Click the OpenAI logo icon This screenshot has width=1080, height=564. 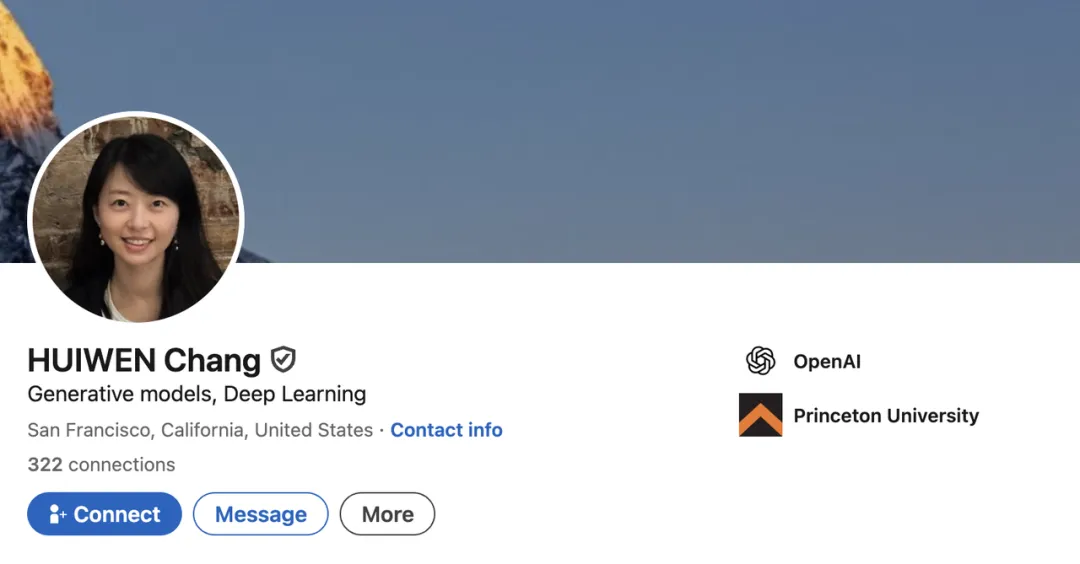point(761,361)
